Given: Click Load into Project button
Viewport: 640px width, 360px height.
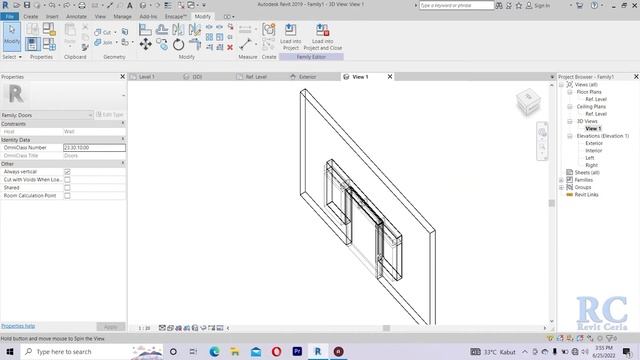Looking at the screenshot, I should 291,37.
